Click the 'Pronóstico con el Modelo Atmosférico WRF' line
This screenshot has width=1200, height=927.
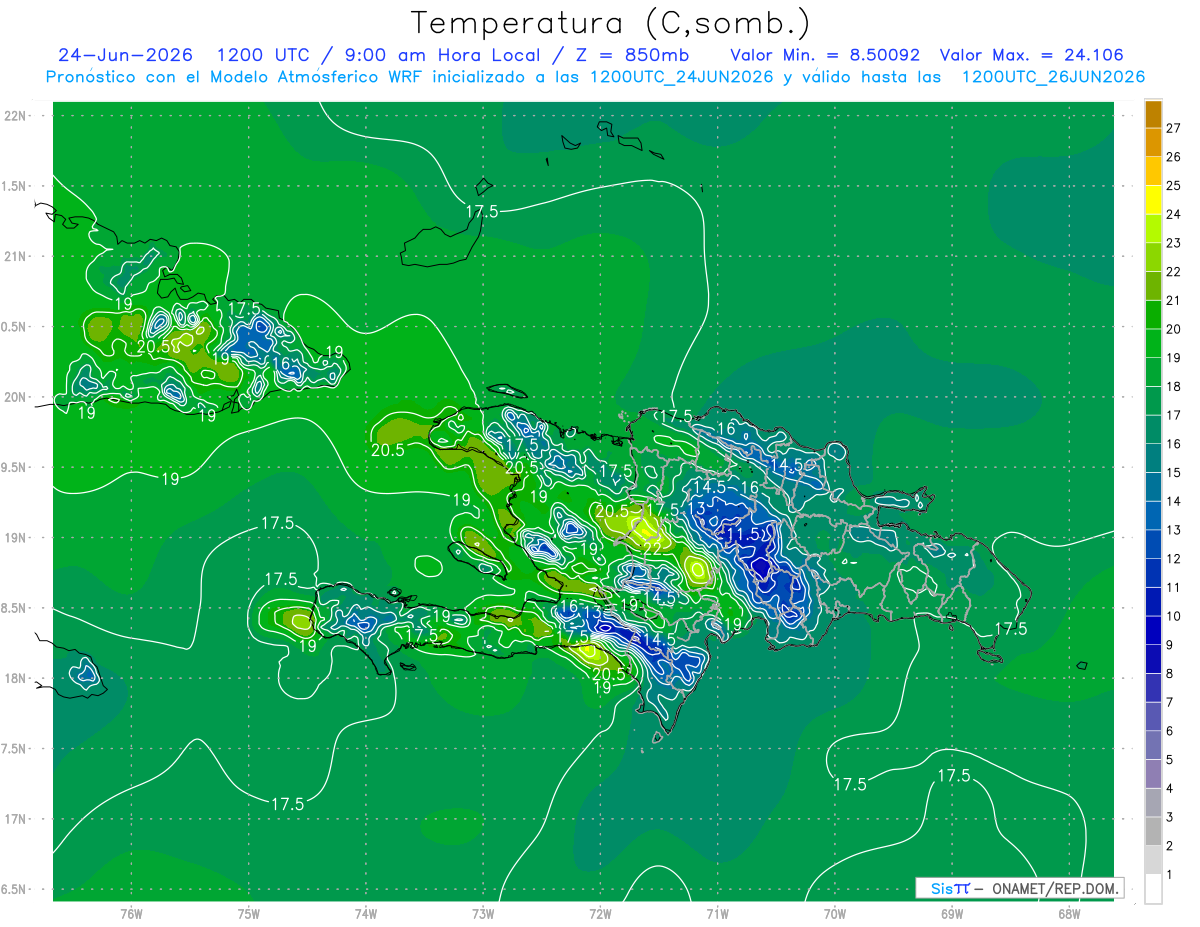595,77
